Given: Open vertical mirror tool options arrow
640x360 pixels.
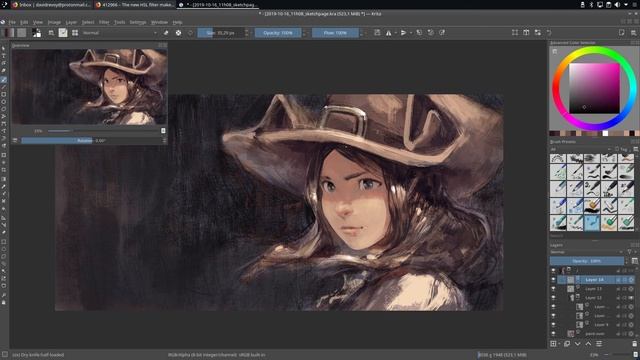Looking at the screenshot, I should click(410, 33).
